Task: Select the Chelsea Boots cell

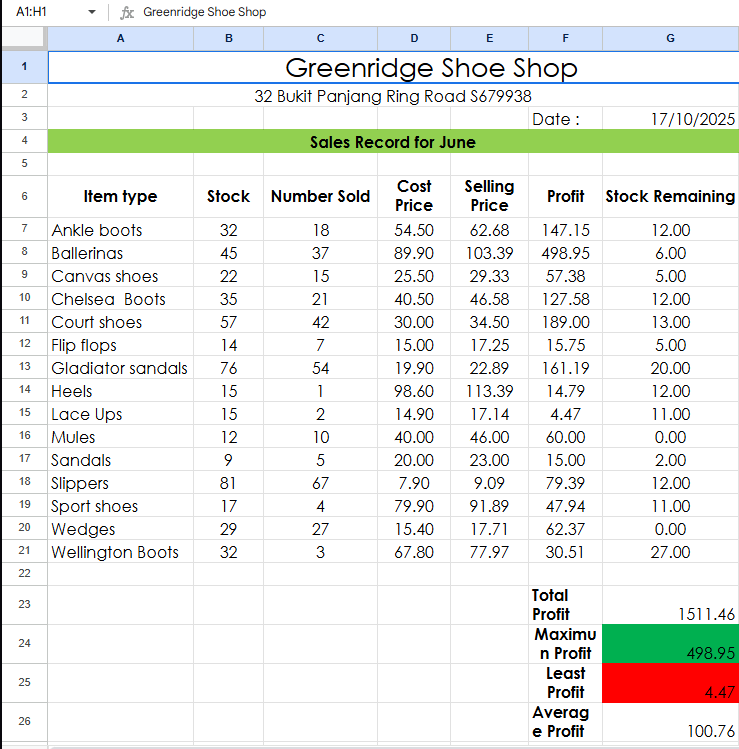Action: pyautogui.click(x=120, y=298)
